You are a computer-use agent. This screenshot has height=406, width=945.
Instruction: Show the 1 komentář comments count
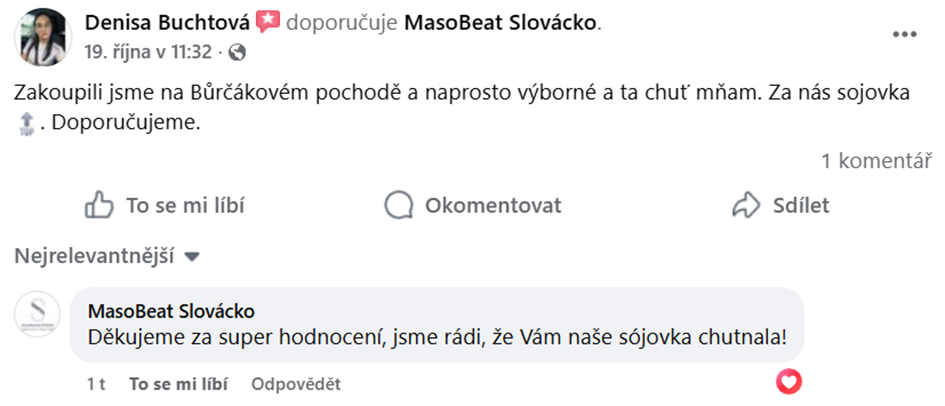pos(876,160)
